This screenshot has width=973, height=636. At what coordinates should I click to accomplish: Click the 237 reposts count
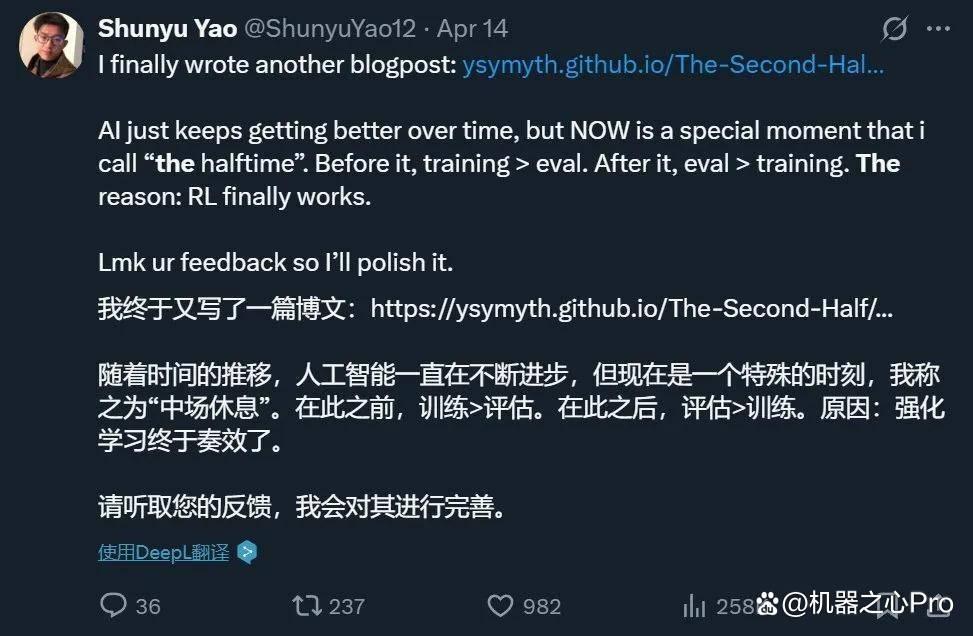(x=346, y=606)
